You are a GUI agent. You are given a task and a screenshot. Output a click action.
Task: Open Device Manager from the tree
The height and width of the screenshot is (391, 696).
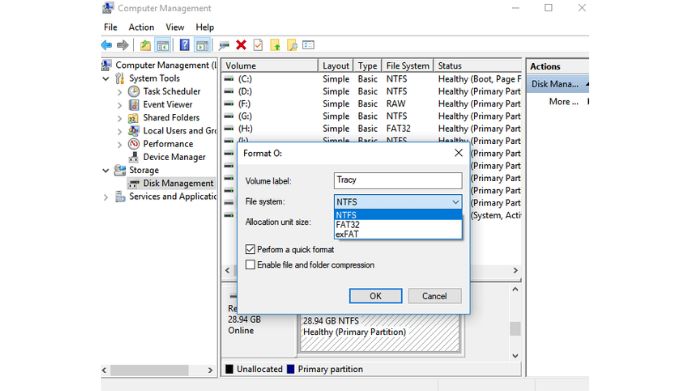tap(174, 157)
